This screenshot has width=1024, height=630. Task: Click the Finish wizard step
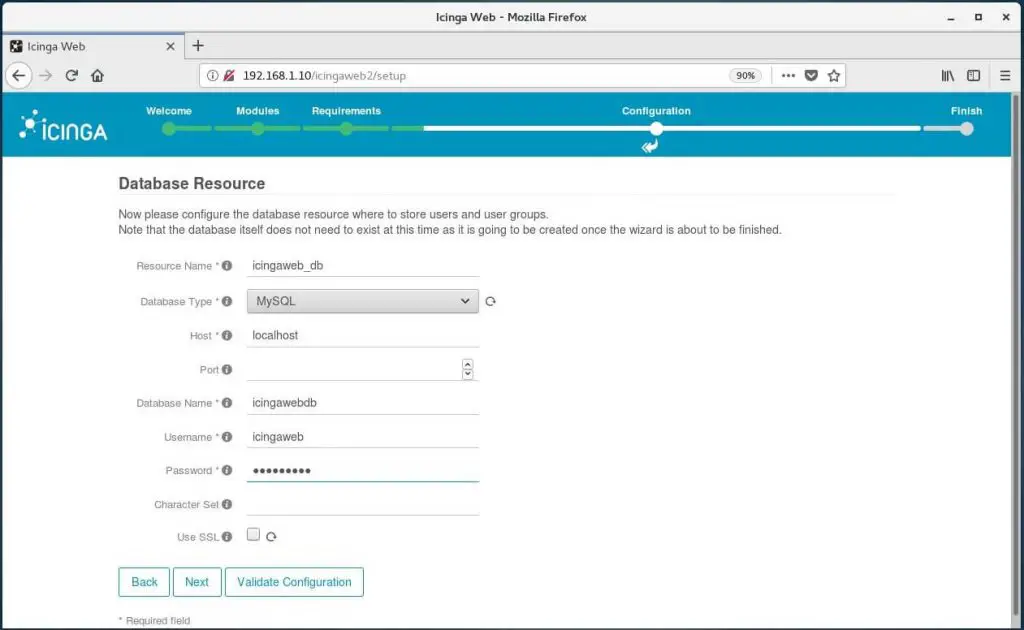966,111
